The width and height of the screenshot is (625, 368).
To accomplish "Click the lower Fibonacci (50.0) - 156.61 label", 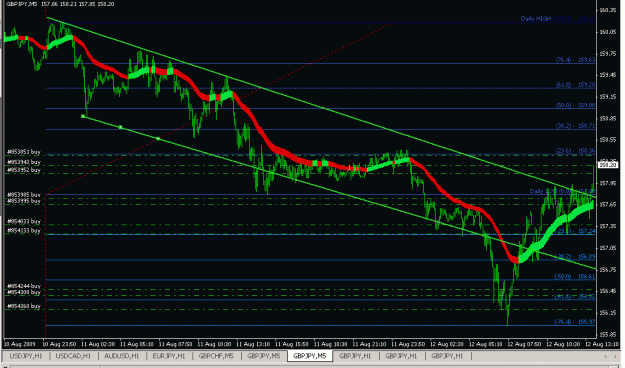I will tap(576, 277).
